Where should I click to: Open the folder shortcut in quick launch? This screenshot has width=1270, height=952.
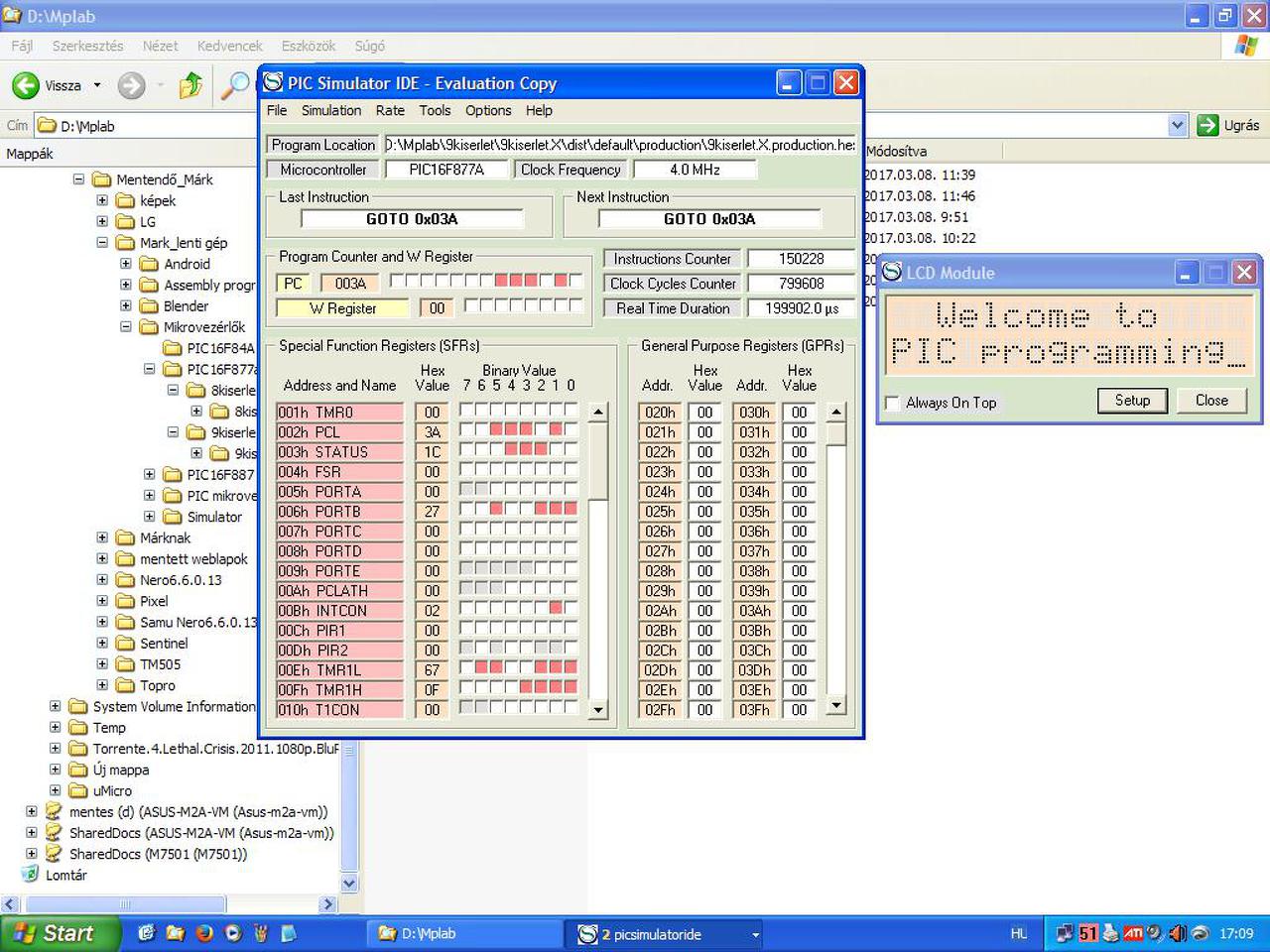coord(176,933)
